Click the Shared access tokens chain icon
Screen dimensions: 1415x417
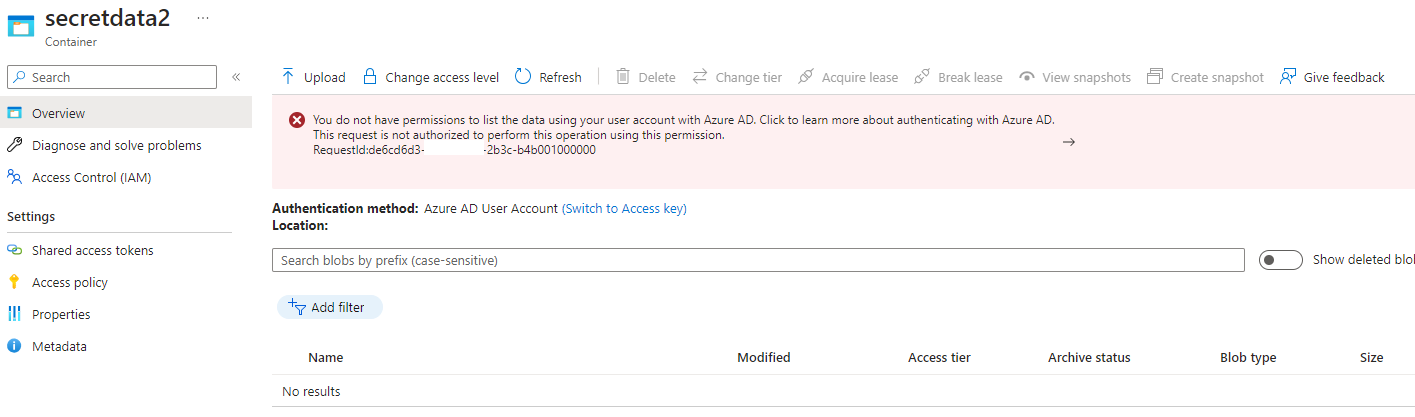(x=14, y=250)
